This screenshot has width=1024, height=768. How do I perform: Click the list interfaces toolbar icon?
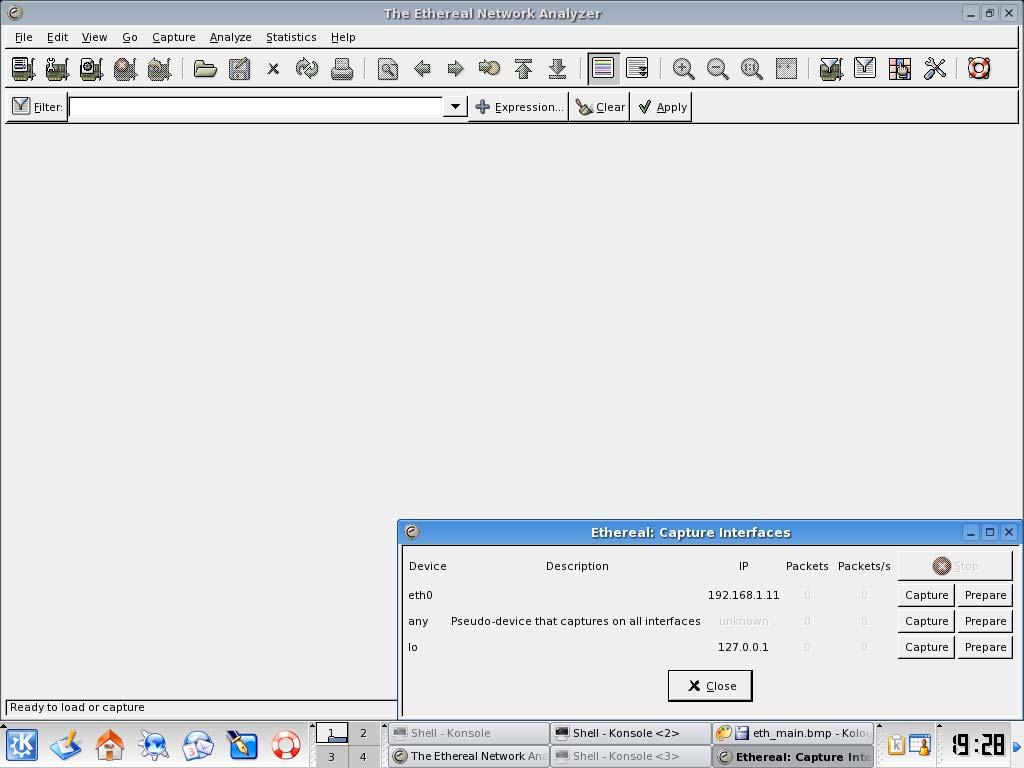tap(24, 69)
